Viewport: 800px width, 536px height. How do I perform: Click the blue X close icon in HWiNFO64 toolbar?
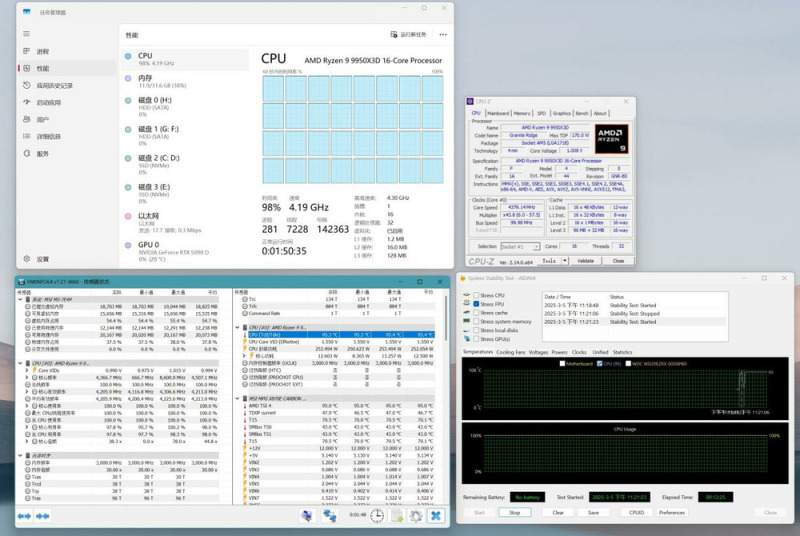(x=436, y=516)
